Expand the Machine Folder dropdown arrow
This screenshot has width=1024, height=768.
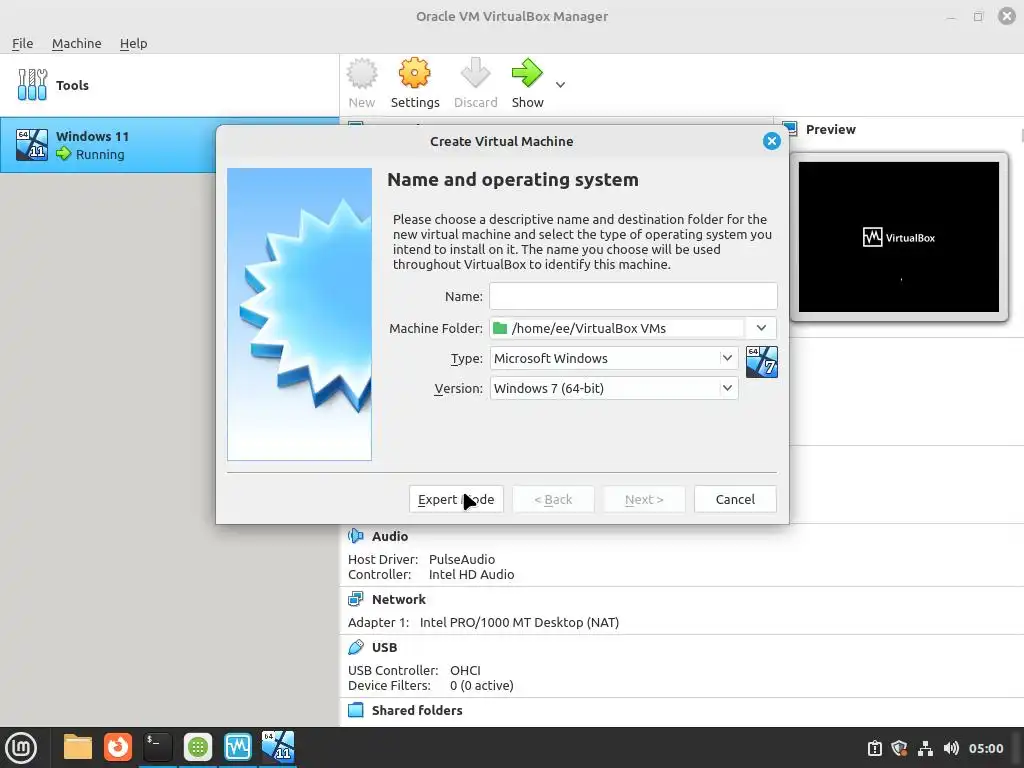[761, 328]
